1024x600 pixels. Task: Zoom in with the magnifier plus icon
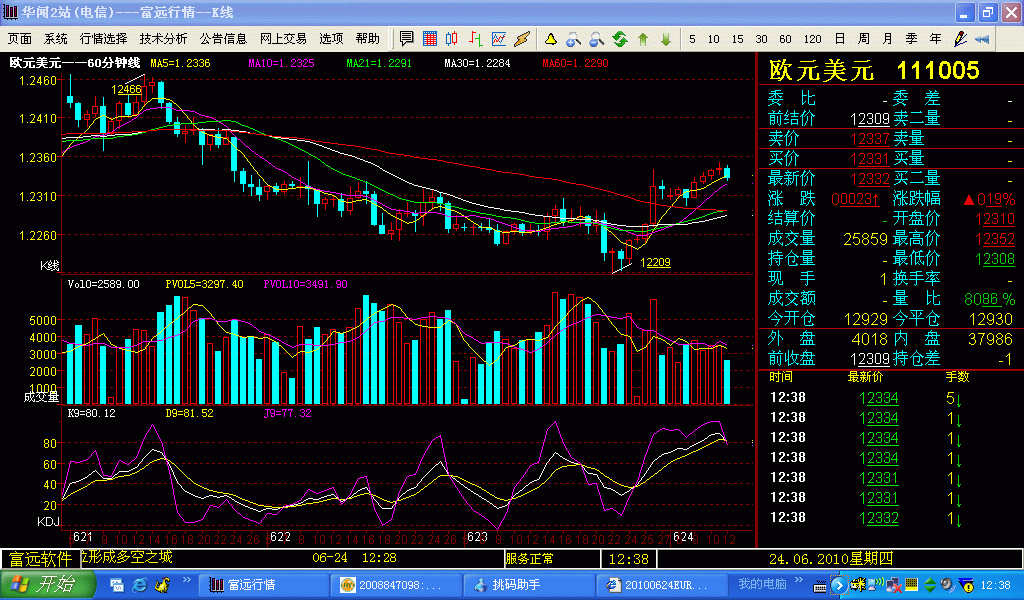(x=573, y=39)
